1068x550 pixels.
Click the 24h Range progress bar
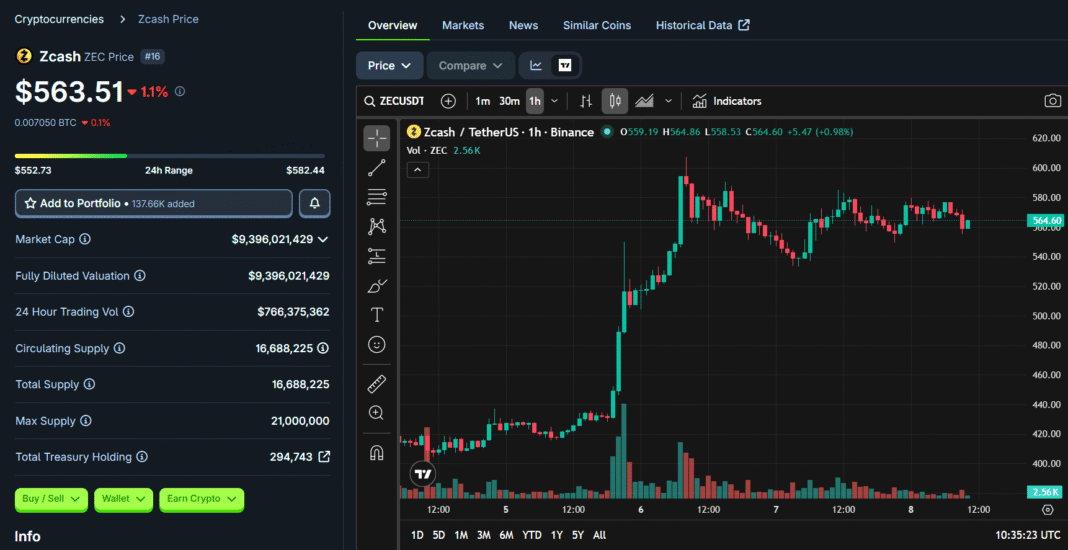click(x=170, y=156)
